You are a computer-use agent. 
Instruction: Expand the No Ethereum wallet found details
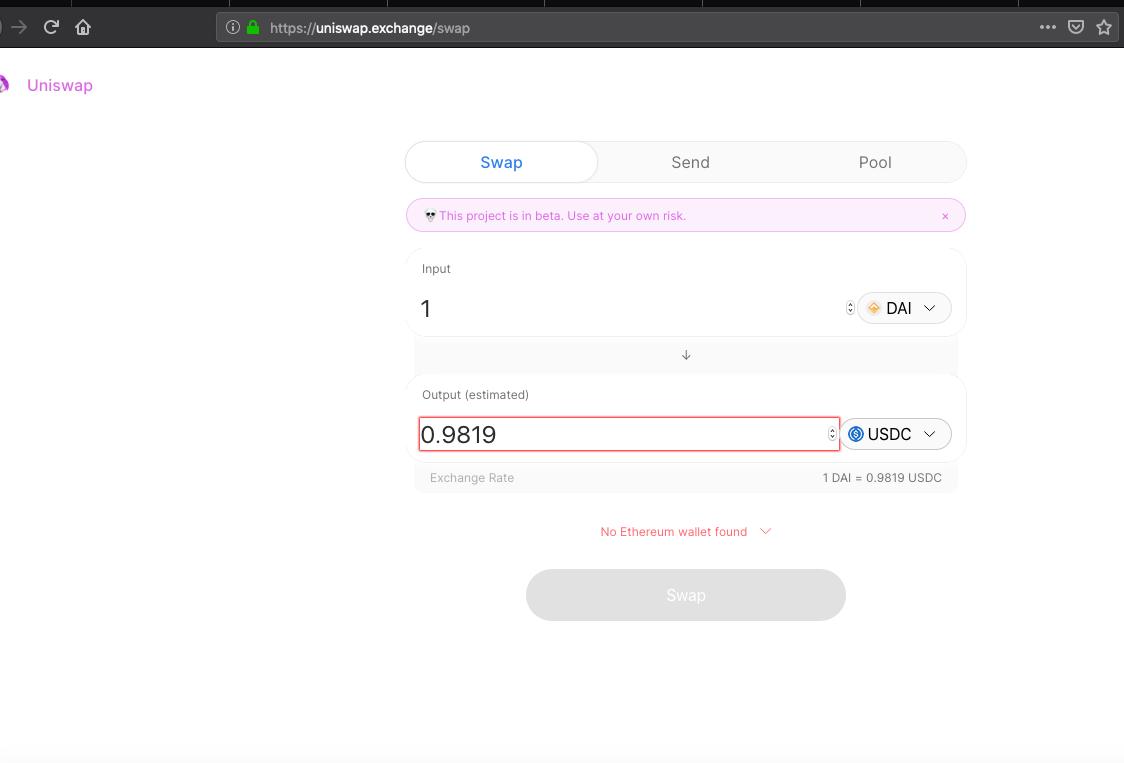pyautogui.click(x=686, y=531)
